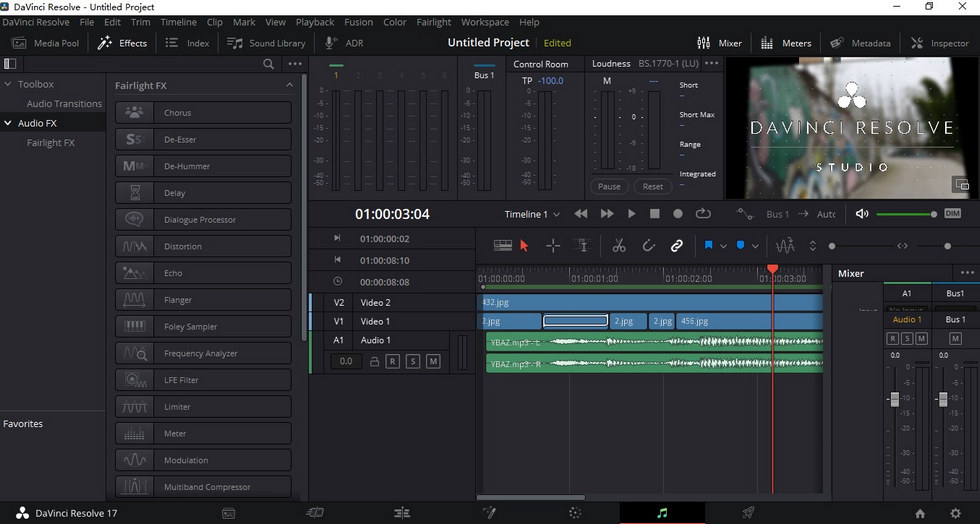Select Audio Transitions in the toolbox
This screenshot has height=524, width=980.
click(x=64, y=104)
